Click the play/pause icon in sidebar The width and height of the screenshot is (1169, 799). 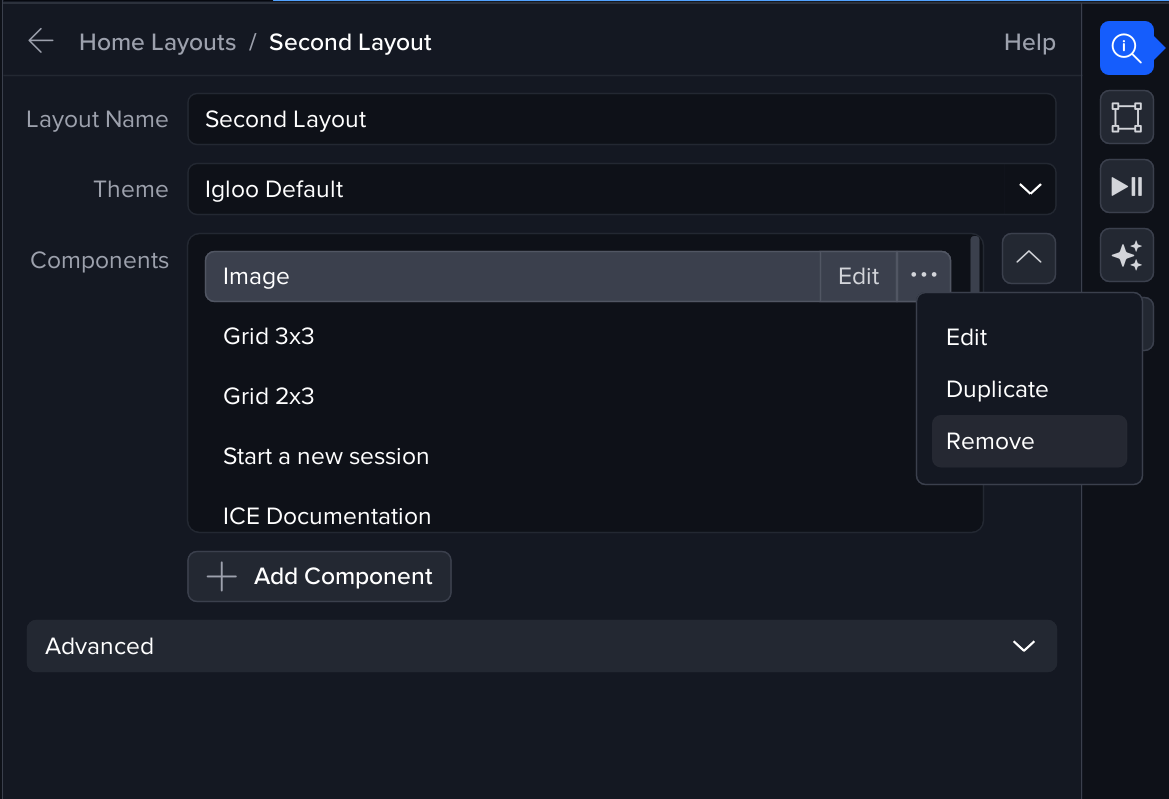pos(1126,186)
